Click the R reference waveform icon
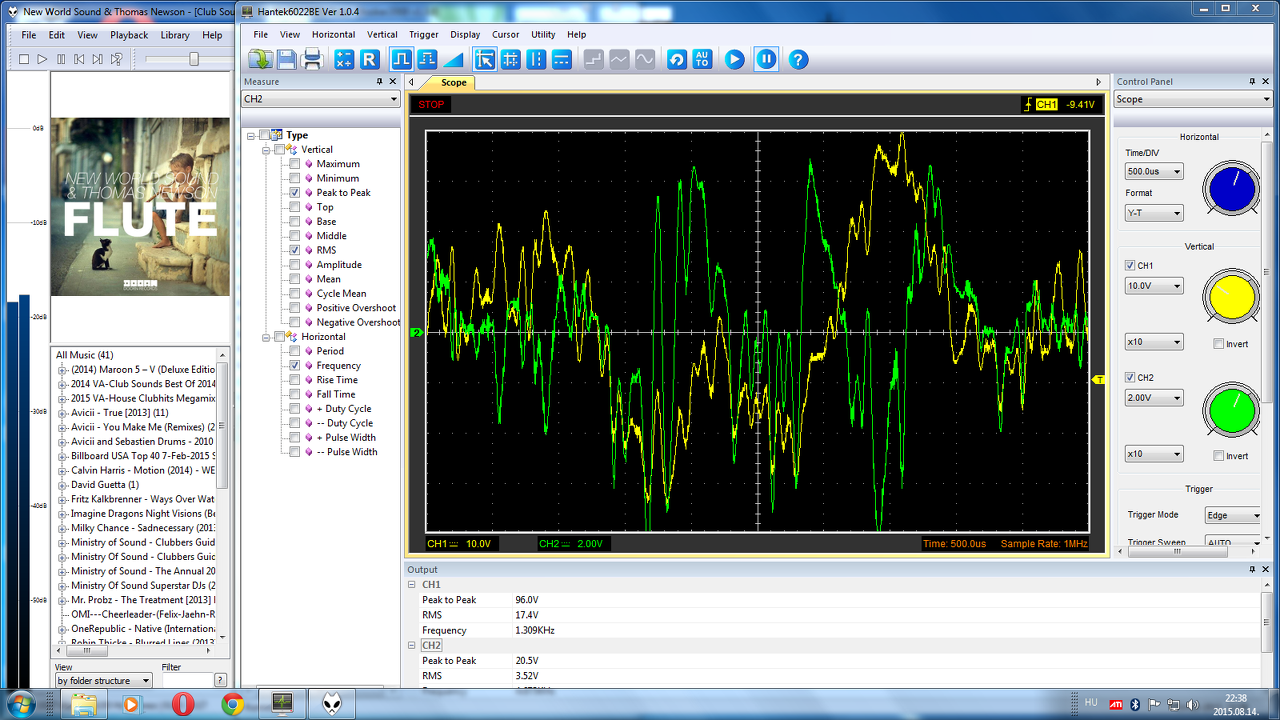The height and width of the screenshot is (720, 1280). (x=369, y=59)
